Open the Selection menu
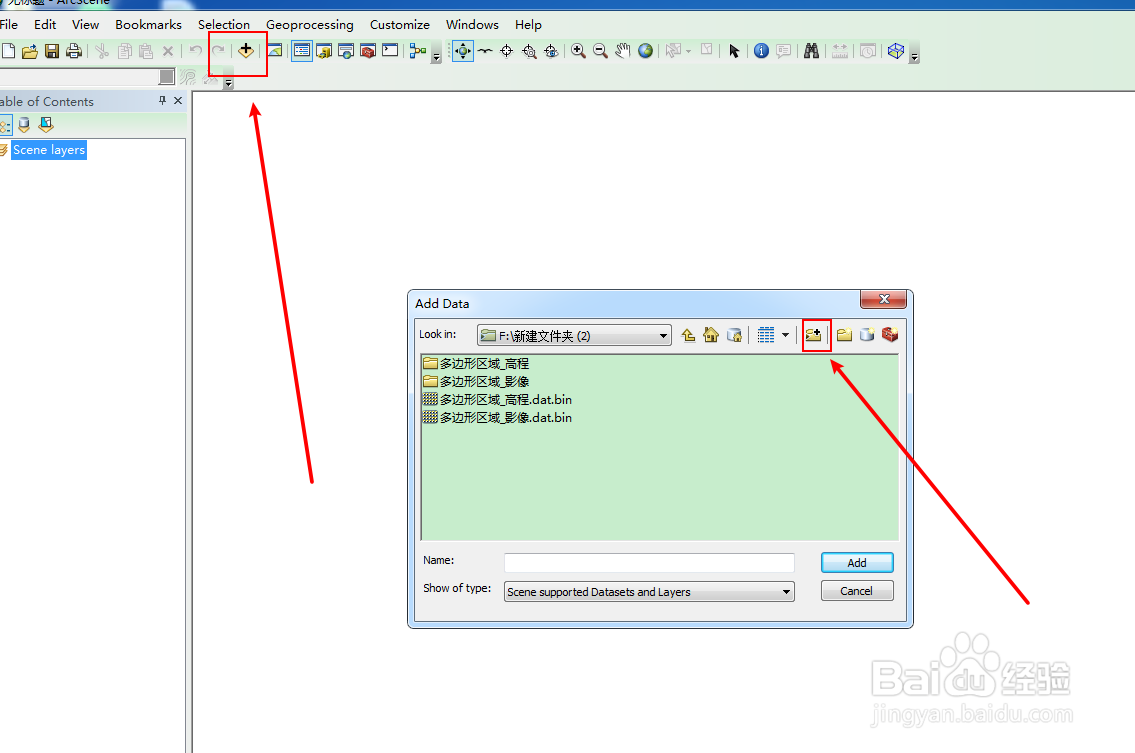The width and height of the screenshot is (1135, 753). pyautogui.click(x=224, y=25)
